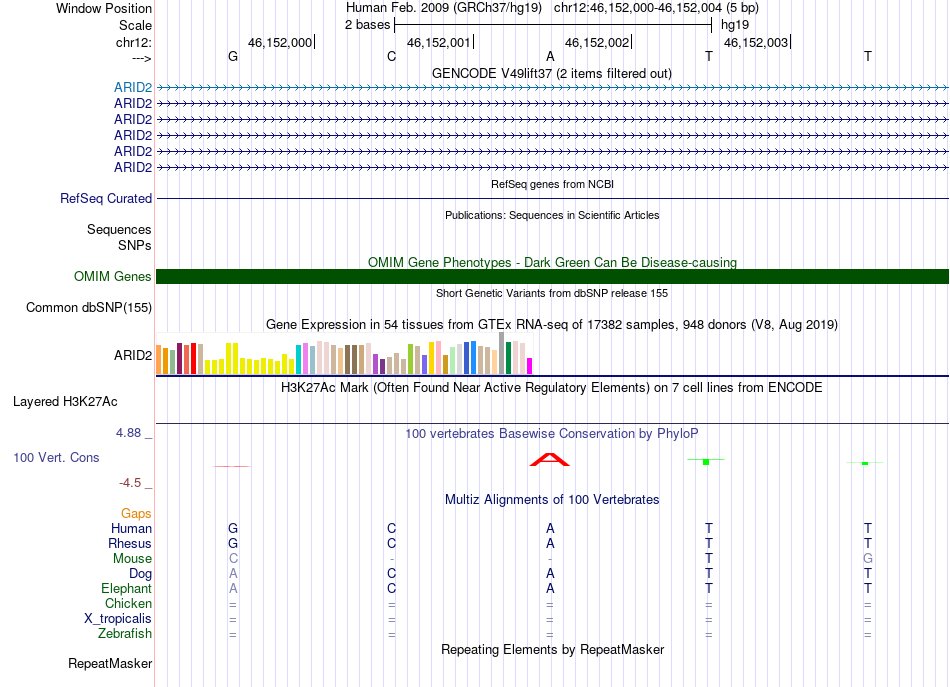950x687 pixels.
Task: Click the 'chr12:' ruler label
Action: pos(133,42)
